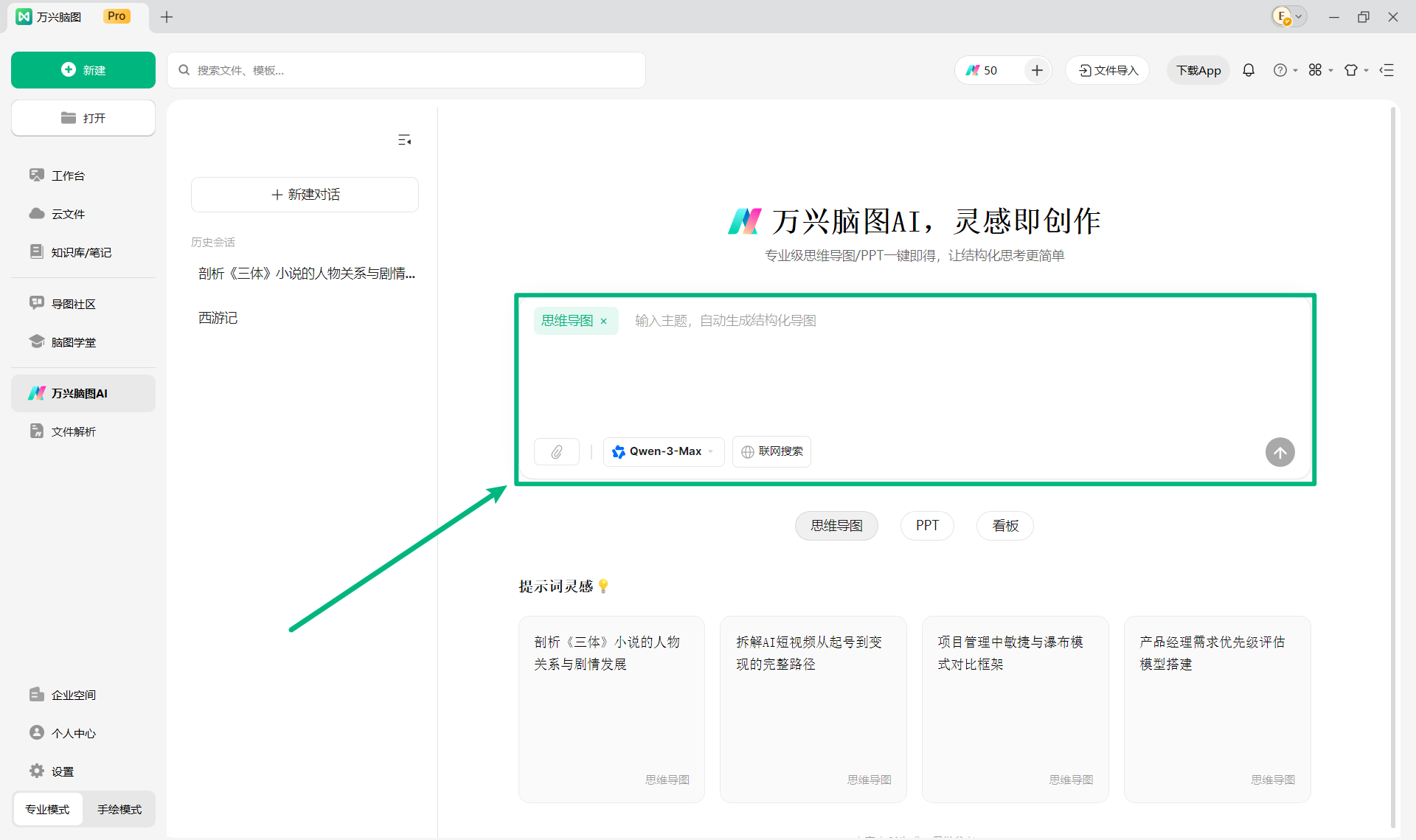Switch to 手绘模式 mode

(119, 809)
